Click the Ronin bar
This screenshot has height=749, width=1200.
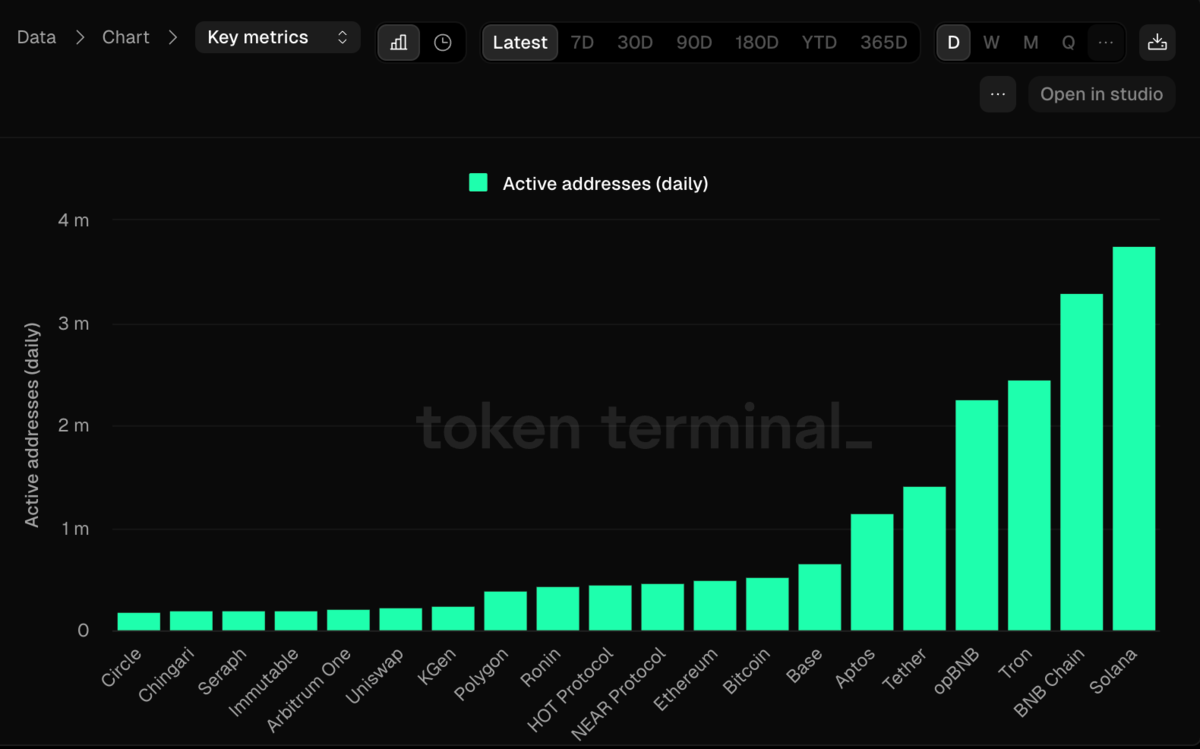click(x=558, y=609)
